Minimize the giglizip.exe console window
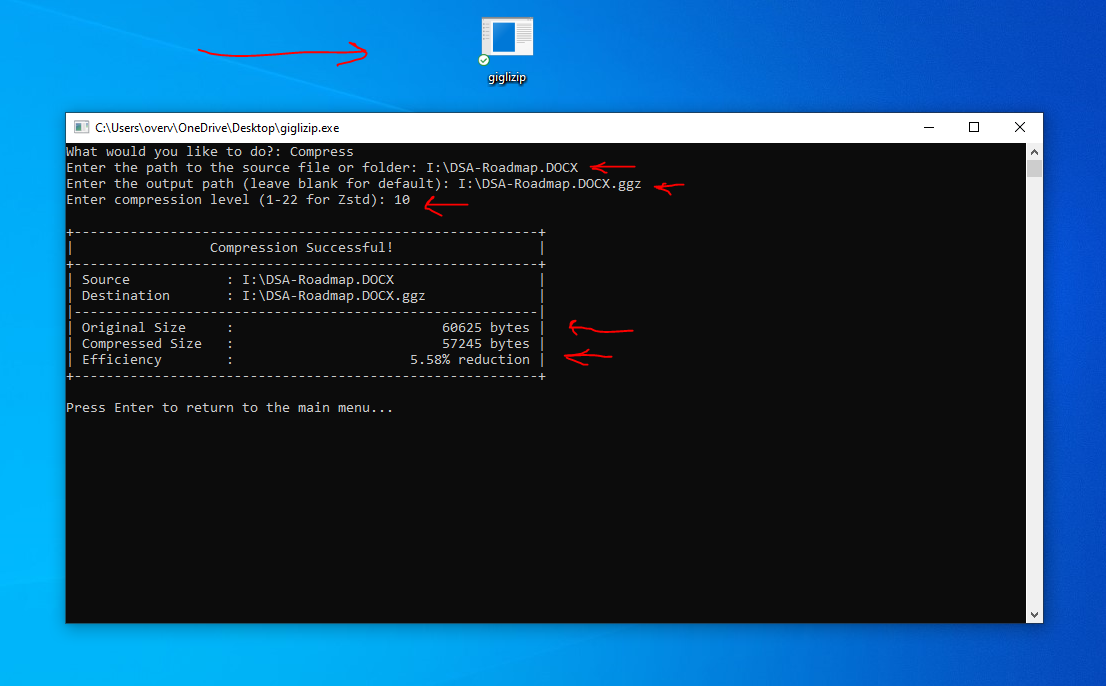The height and width of the screenshot is (686, 1106). pyautogui.click(x=929, y=127)
